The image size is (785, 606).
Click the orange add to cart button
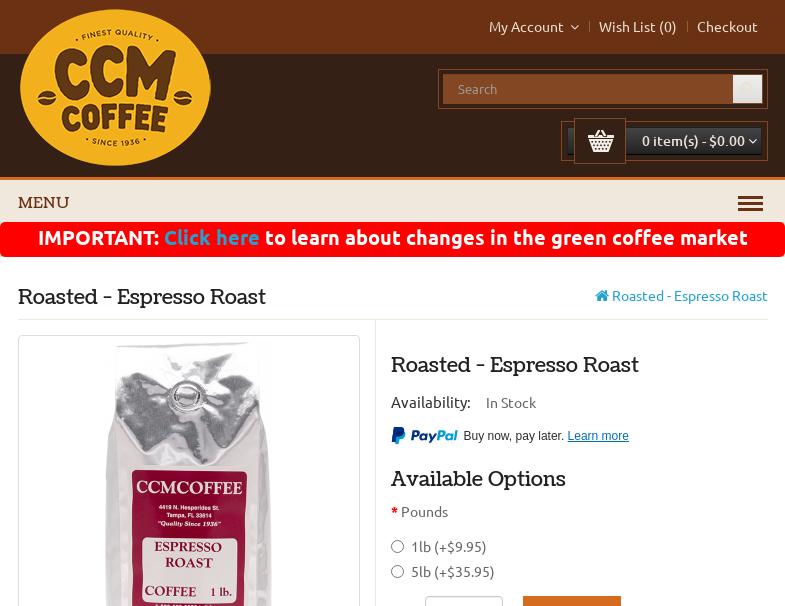(572, 601)
